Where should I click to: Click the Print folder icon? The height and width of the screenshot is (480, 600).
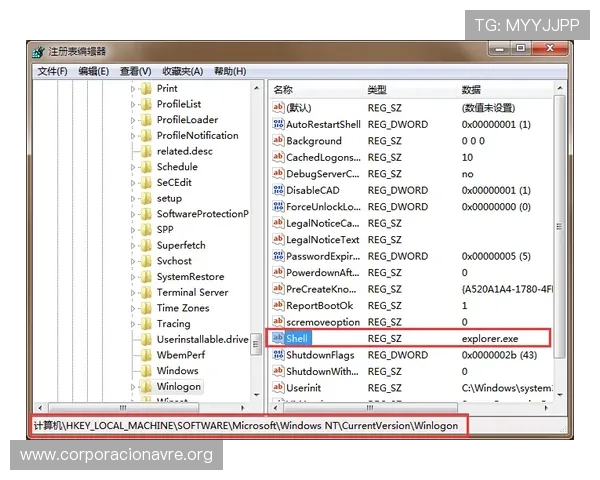(146, 89)
